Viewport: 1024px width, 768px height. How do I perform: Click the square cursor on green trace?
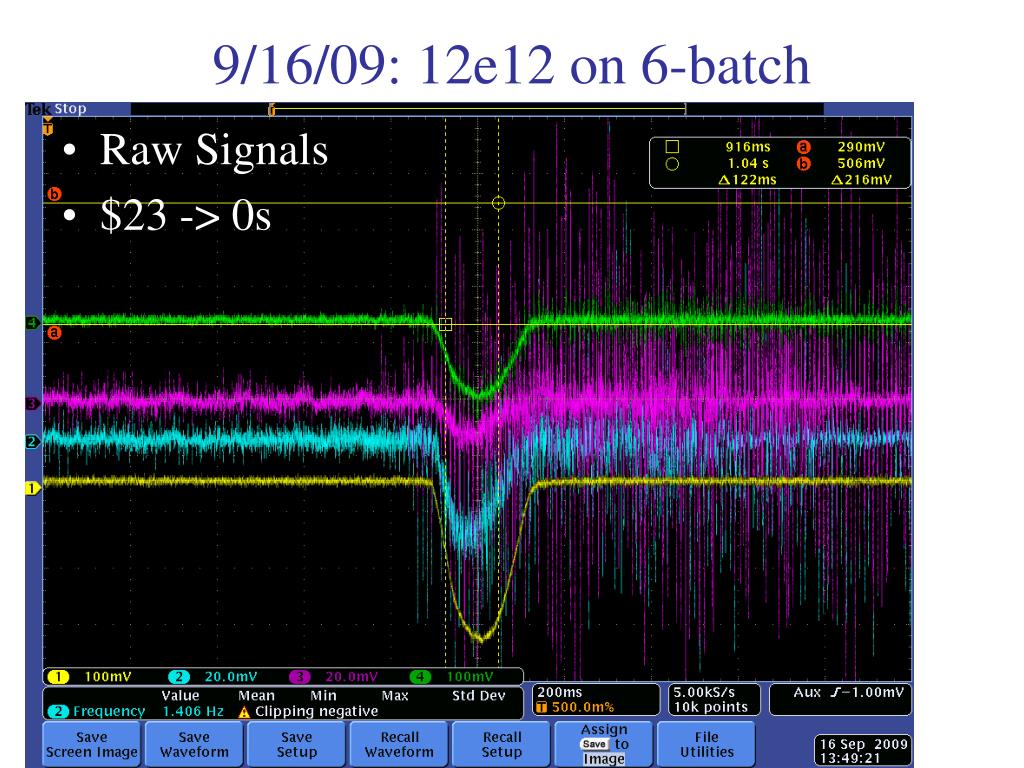445,325
